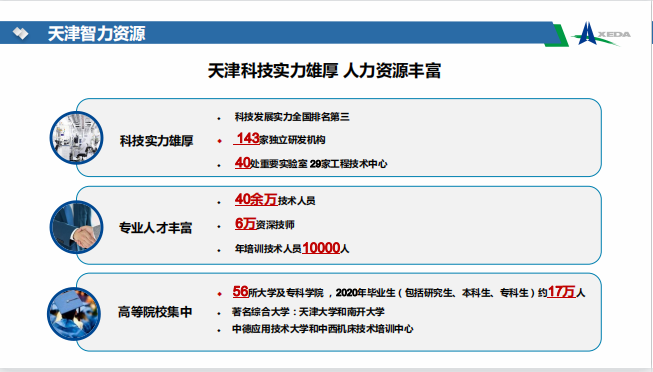The width and height of the screenshot is (653, 372).
Task: Click the main heading 天津科技实力雄厚 人力资源丰富
Action: (324, 70)
